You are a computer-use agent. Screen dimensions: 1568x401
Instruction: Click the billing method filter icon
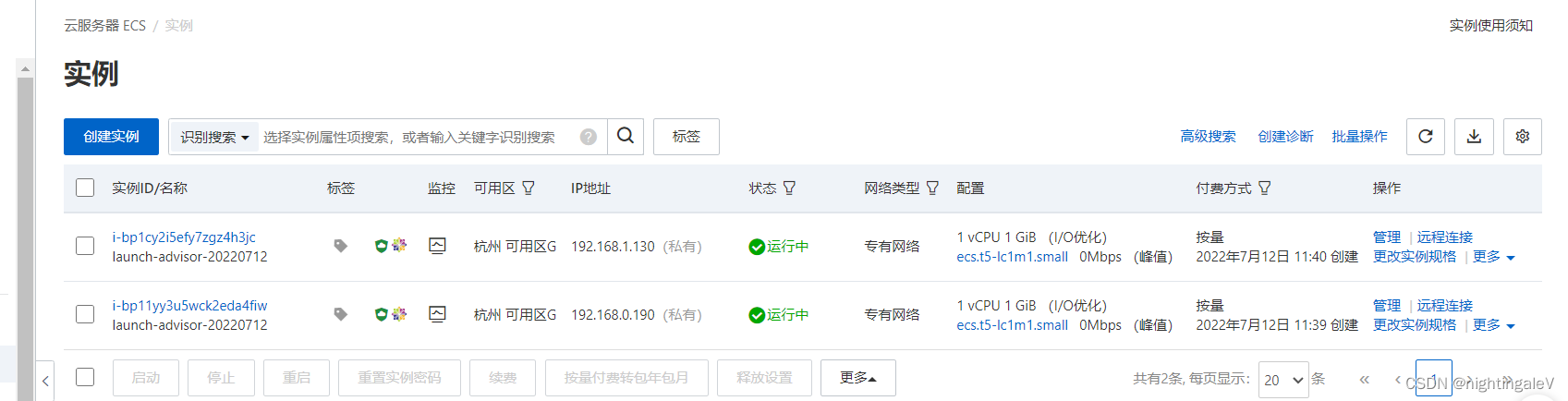point(1264,188)
